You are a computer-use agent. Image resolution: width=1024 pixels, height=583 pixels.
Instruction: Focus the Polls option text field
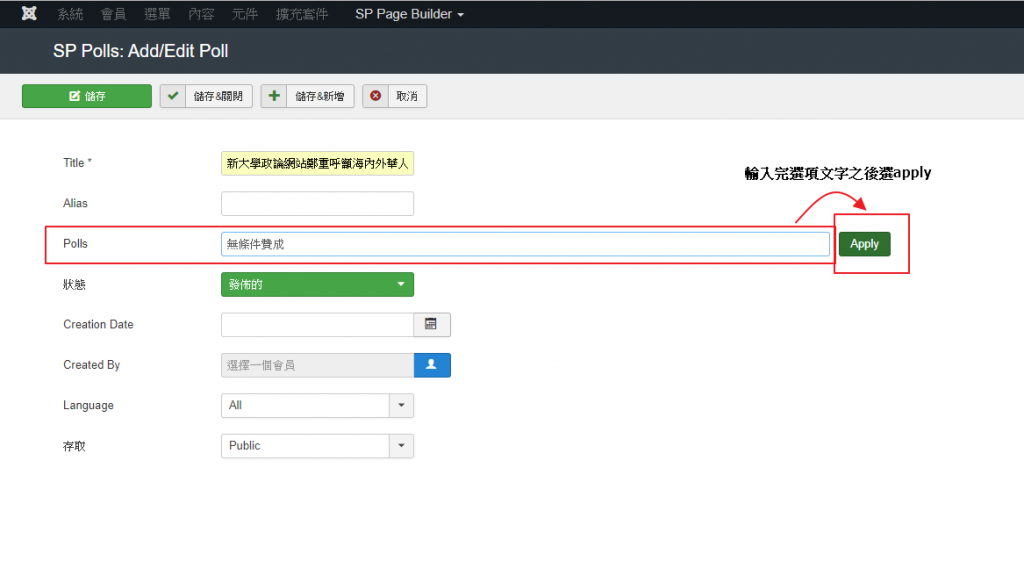point(525,244)
